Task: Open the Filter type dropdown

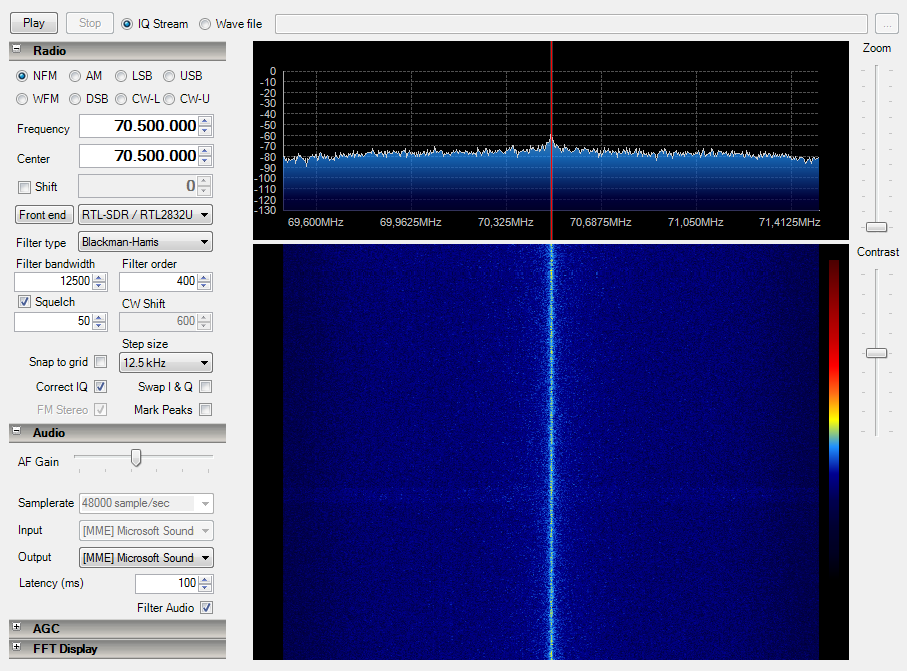Action: click(x=145, y=242)
